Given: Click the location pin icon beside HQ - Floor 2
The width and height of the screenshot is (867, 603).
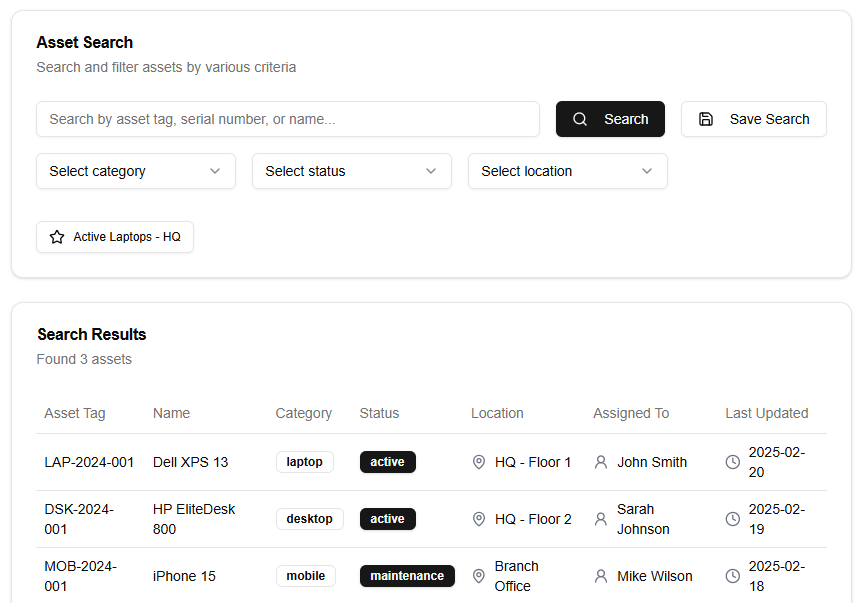Looking at the screenshot, I should [x=479, y=519].
